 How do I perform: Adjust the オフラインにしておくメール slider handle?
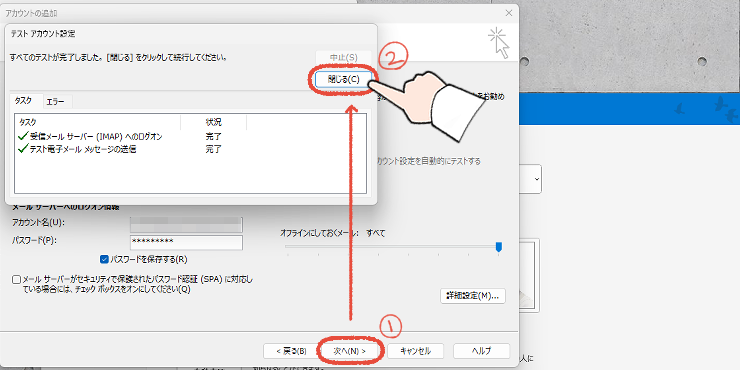[x=498, y=247]
